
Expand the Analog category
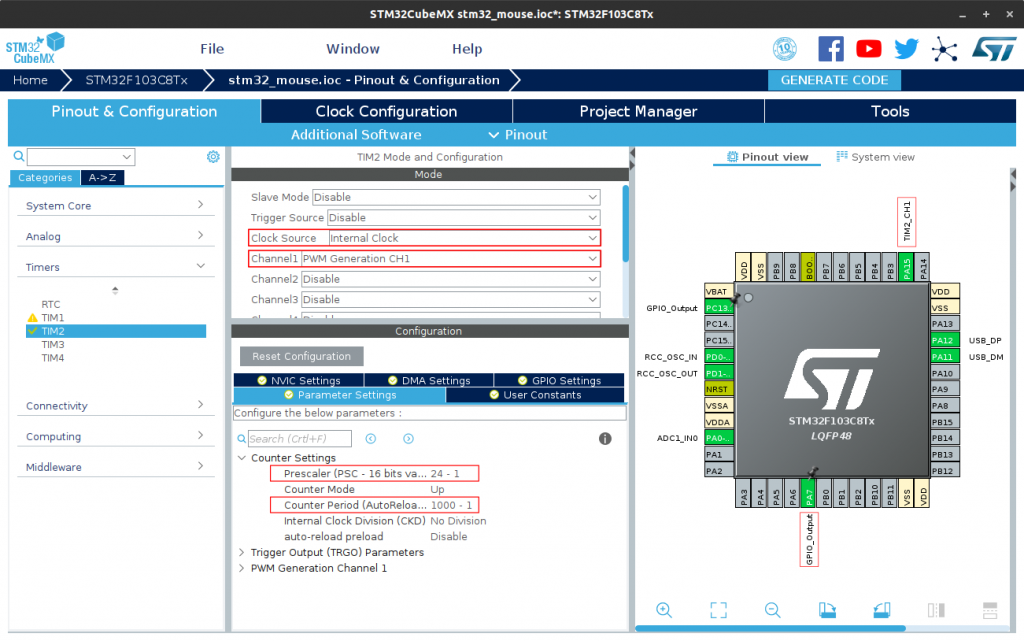116,236
